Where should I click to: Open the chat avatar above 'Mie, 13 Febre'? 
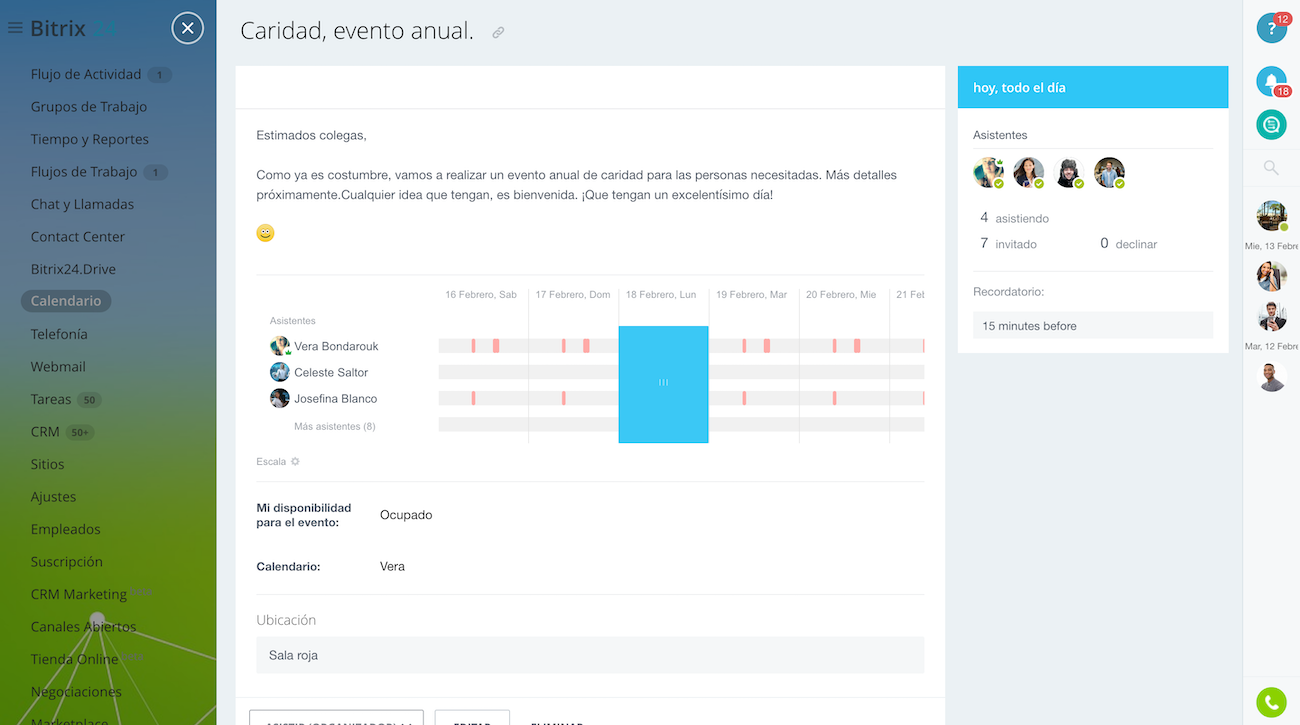coord(1271,215)
